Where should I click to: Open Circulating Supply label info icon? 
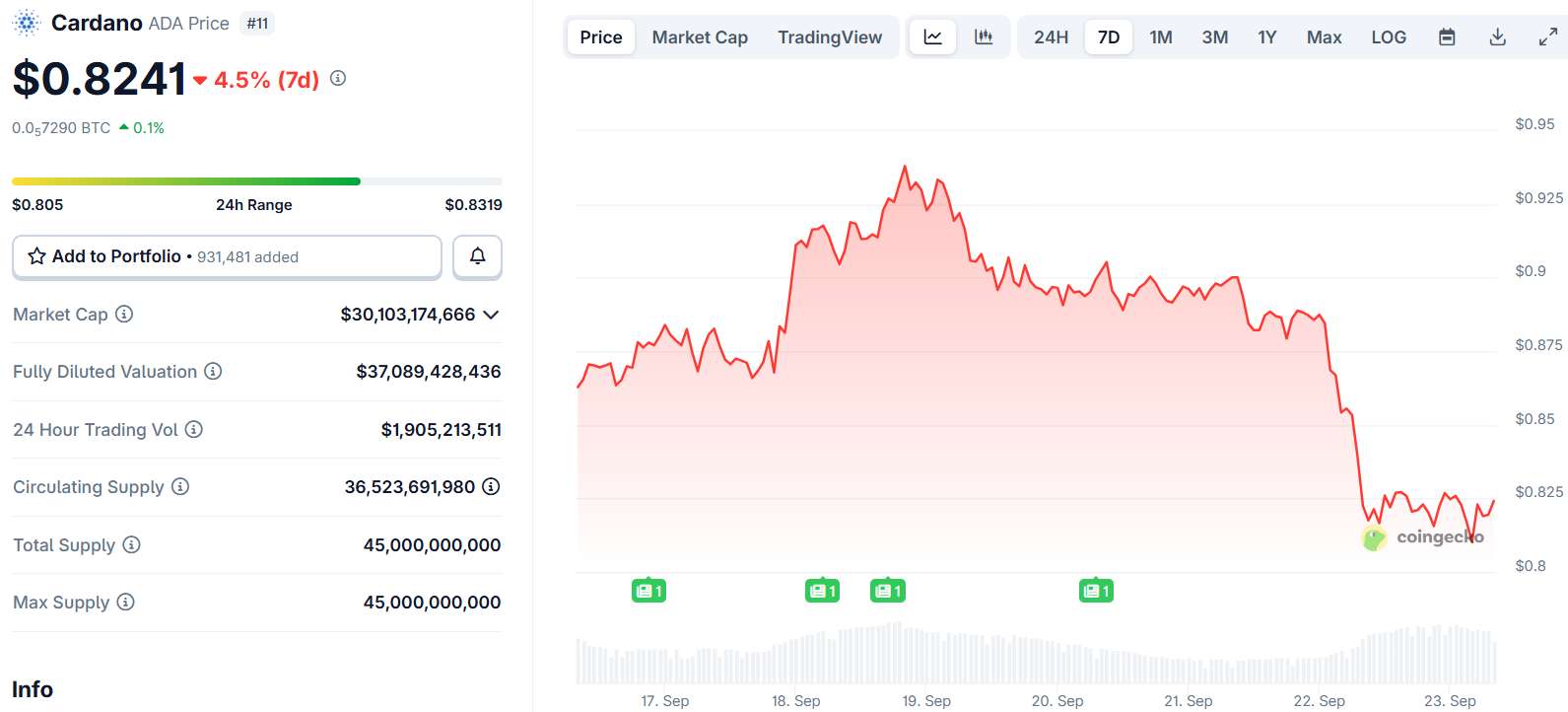click(x=180, y=486)
